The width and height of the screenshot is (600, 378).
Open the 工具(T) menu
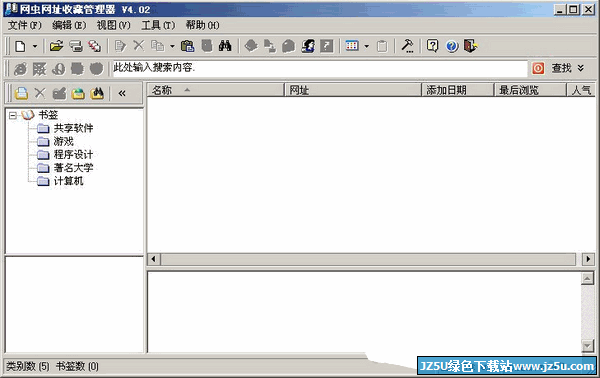click(158, 25)
